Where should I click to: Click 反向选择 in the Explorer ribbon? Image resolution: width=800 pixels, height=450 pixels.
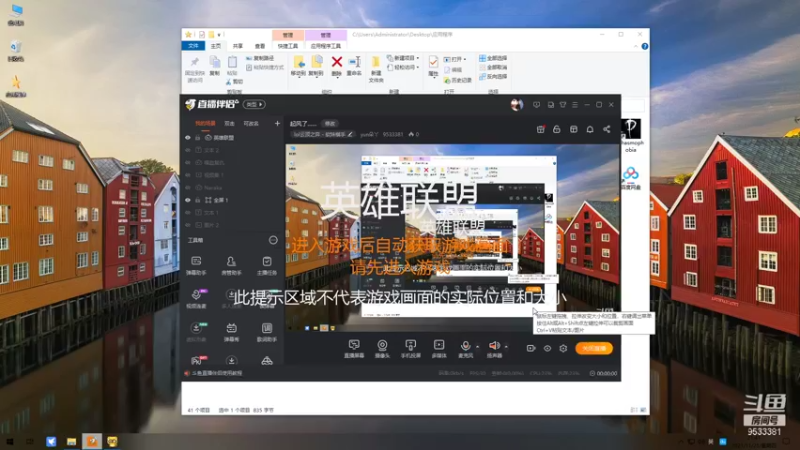click(x=493, y=77)
